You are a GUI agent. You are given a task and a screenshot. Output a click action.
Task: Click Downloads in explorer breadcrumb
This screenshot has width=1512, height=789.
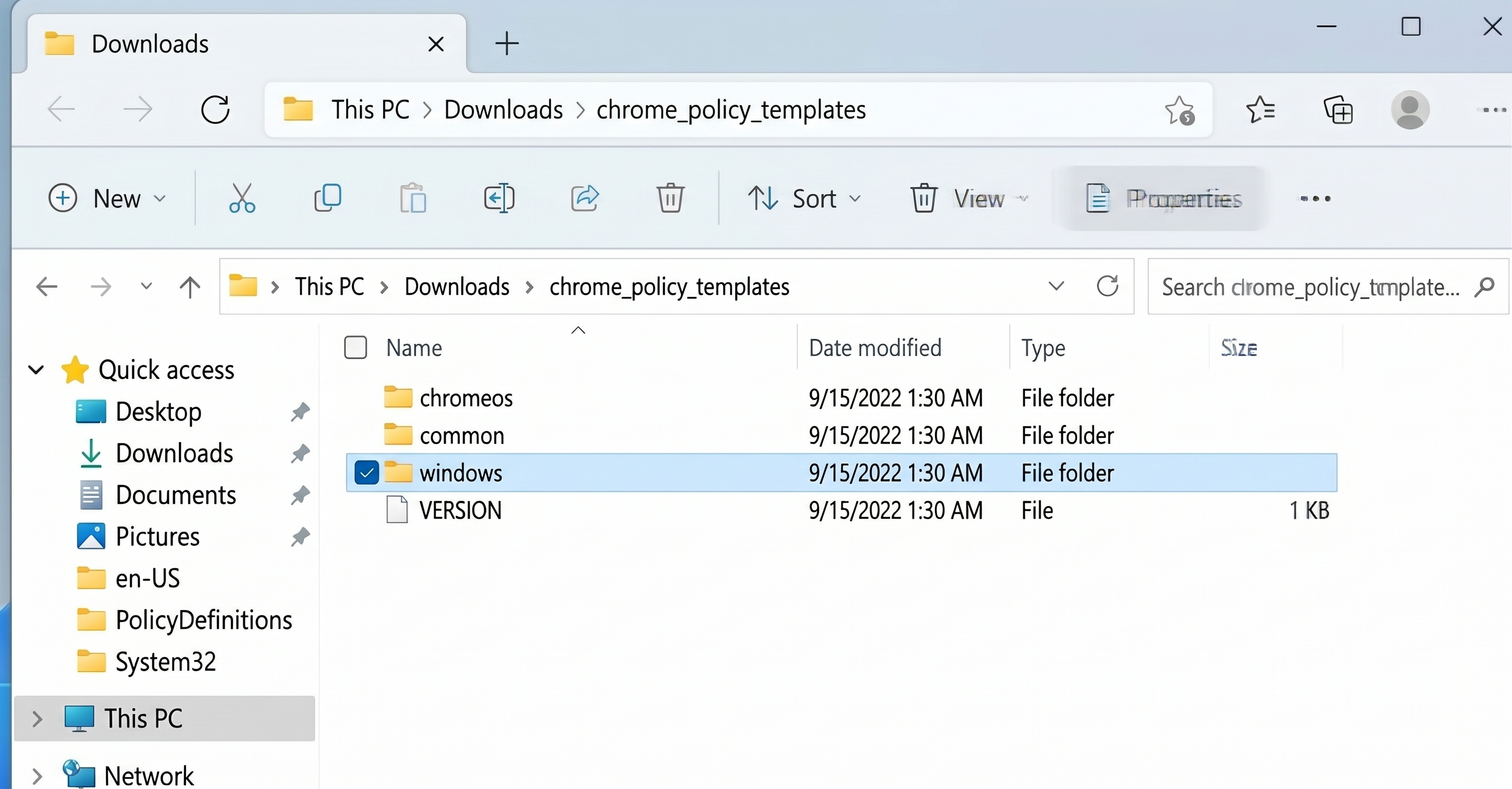click(x=456, y=286)
